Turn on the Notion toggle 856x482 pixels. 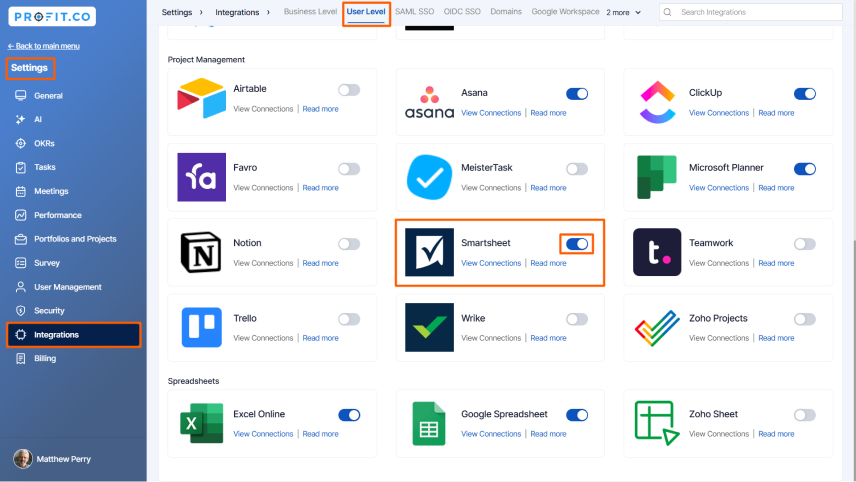click(349, 244)
